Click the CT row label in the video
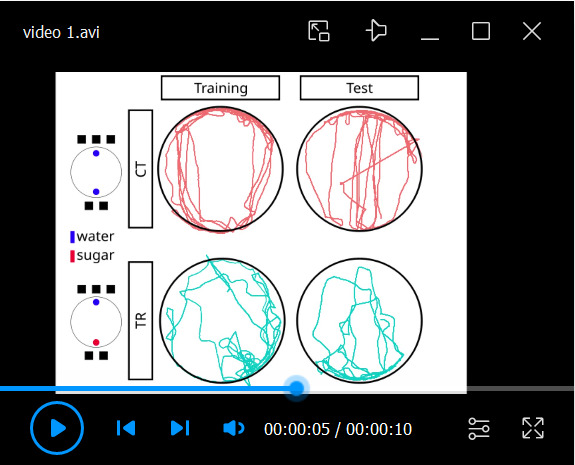Screen dimensions: 575x465 (x=140, y=169)
